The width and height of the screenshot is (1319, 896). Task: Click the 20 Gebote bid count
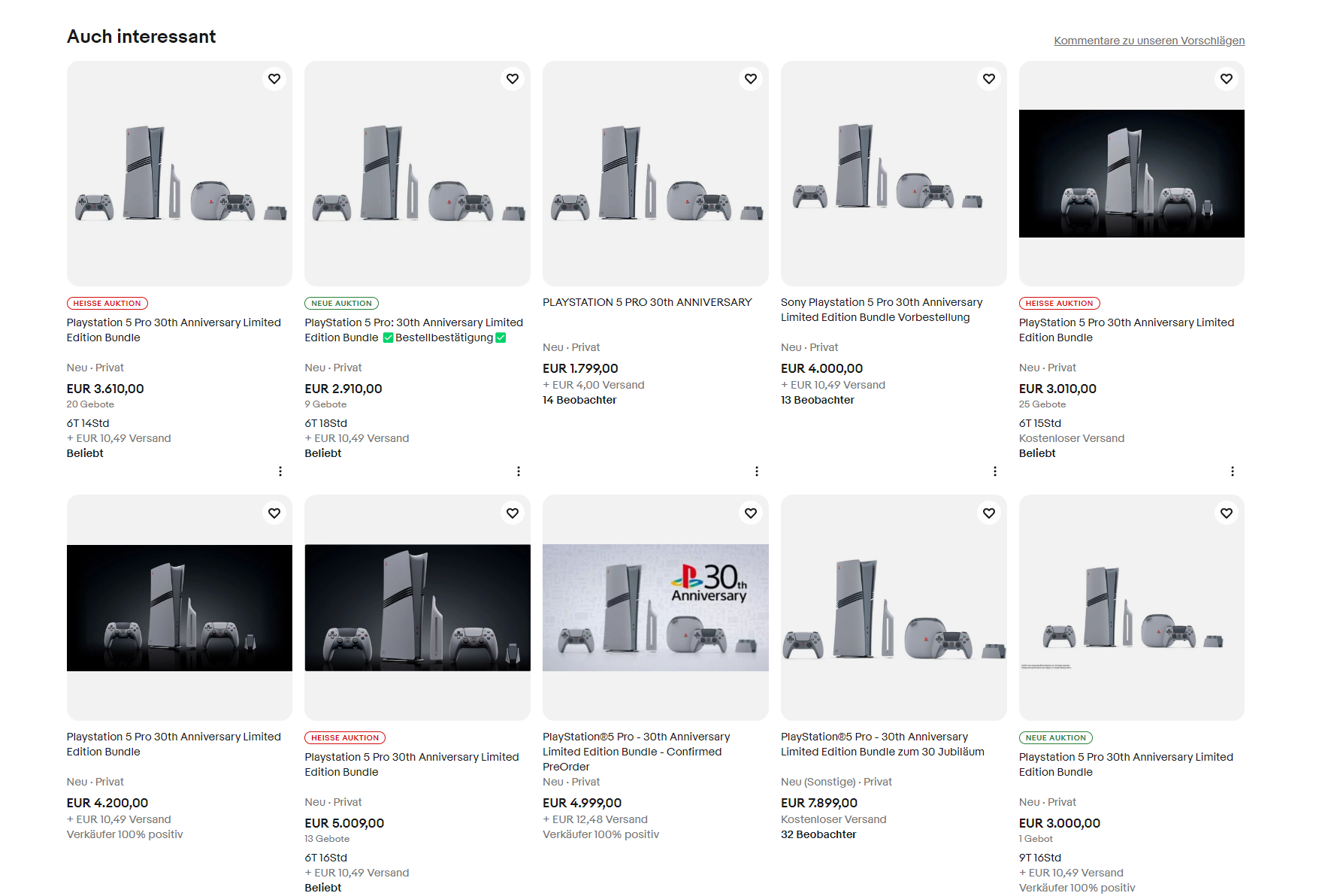pyautogui.click(x=90, y=404)
